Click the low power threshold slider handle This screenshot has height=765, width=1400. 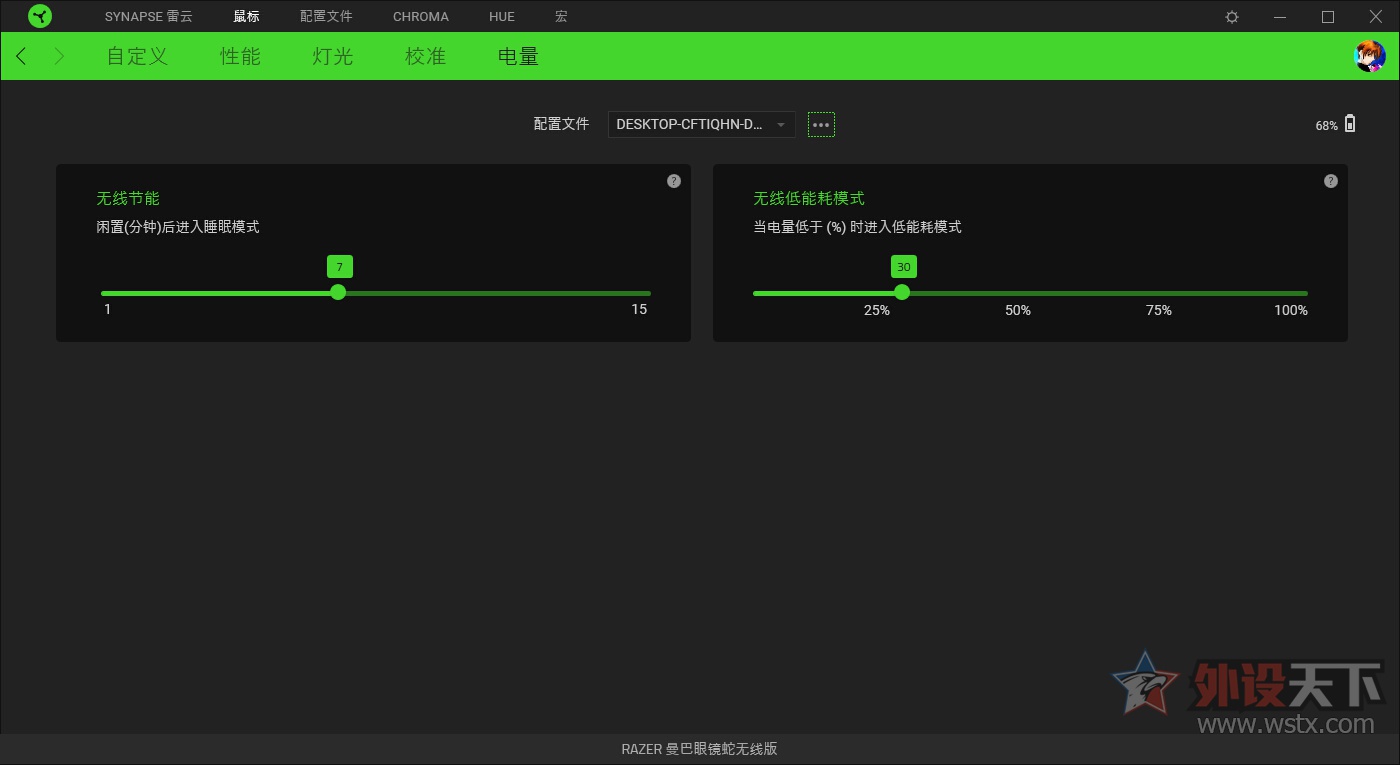coord(902,292)
